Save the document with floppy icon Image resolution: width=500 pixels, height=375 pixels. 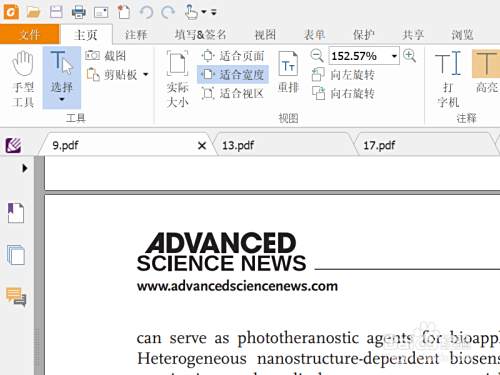[x=56, y=12]
